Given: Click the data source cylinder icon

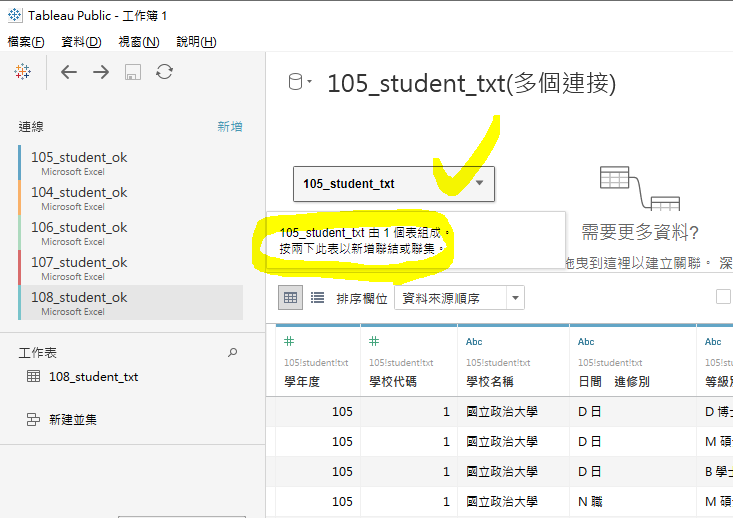Looking at the screenshot, I should click(x=295, y=82).
